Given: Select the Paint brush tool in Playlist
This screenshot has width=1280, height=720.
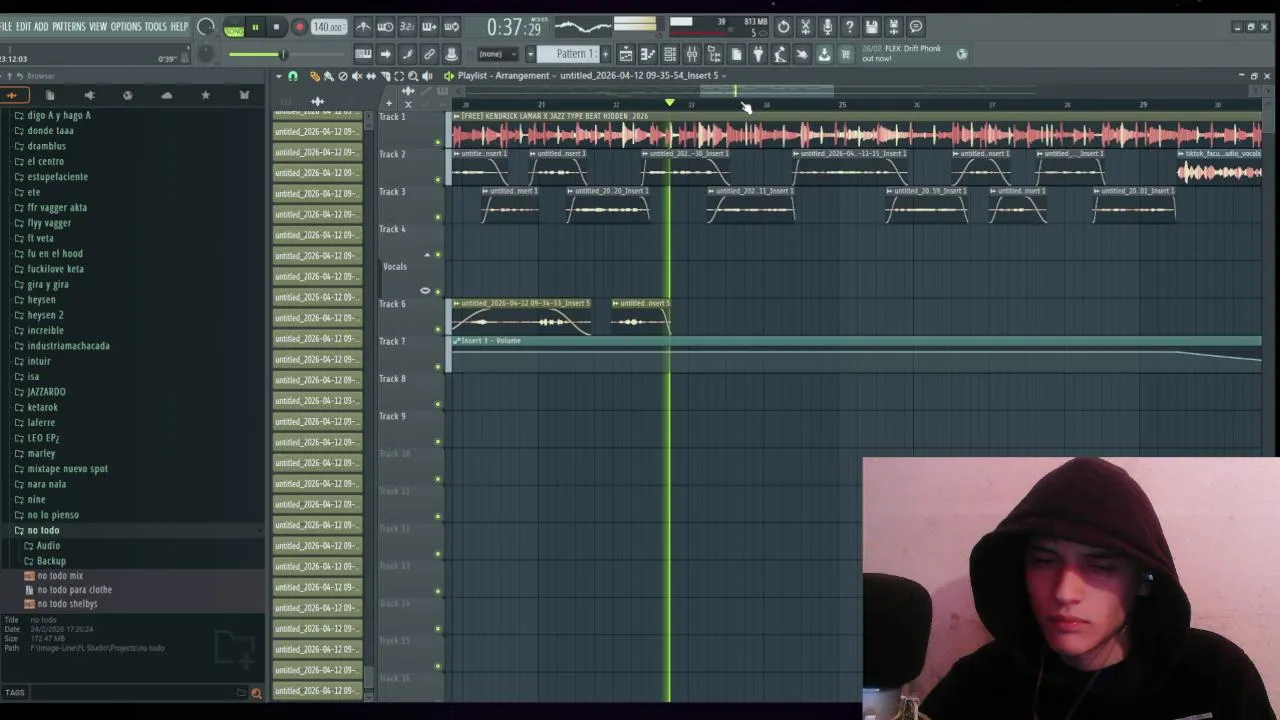Looking at the screenshot, I should click(329, 76).
